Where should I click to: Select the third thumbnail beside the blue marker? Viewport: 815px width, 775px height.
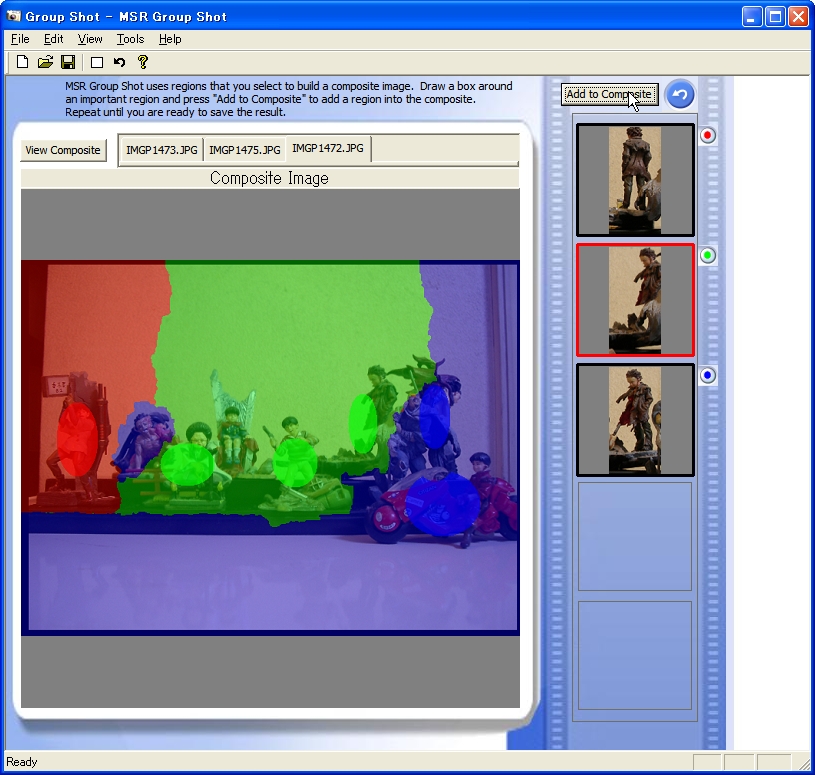(x=635, y=420)
